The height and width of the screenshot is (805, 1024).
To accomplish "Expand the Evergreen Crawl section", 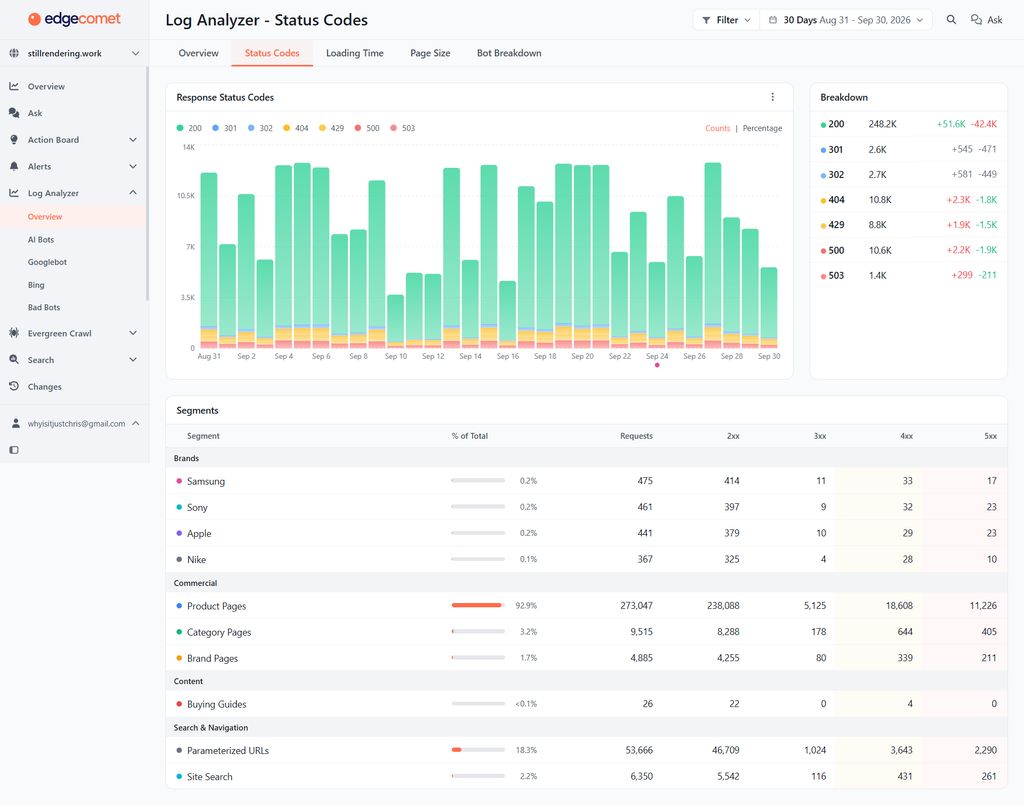I will [133, 332].
